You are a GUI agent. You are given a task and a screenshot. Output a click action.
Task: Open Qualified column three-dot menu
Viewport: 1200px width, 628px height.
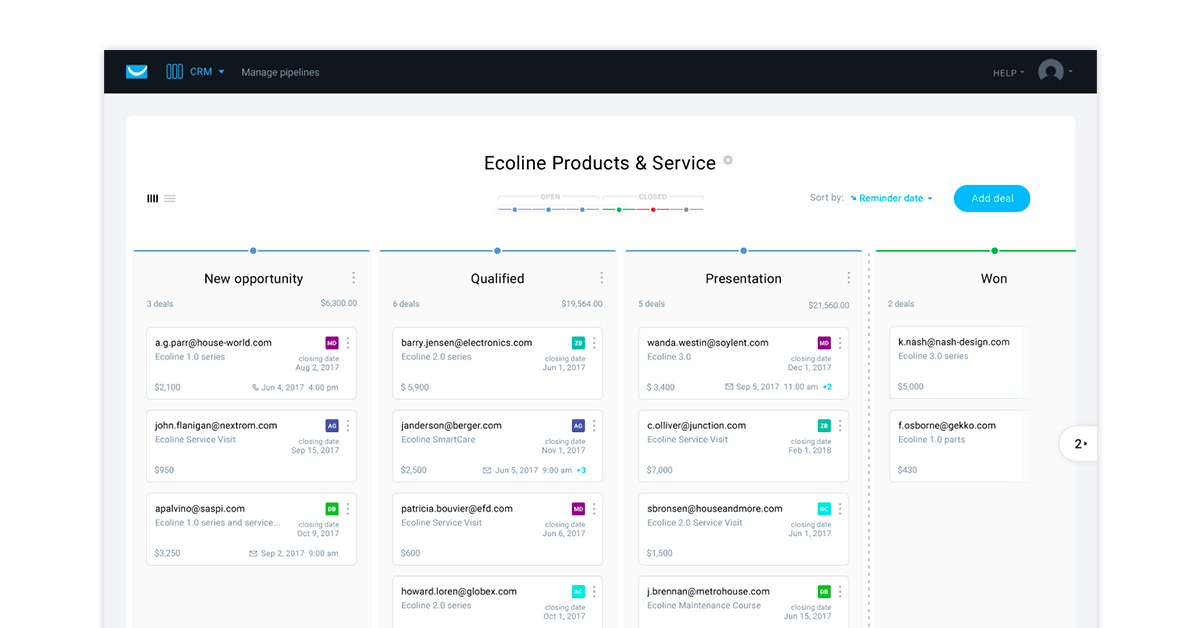click(601, 278)
